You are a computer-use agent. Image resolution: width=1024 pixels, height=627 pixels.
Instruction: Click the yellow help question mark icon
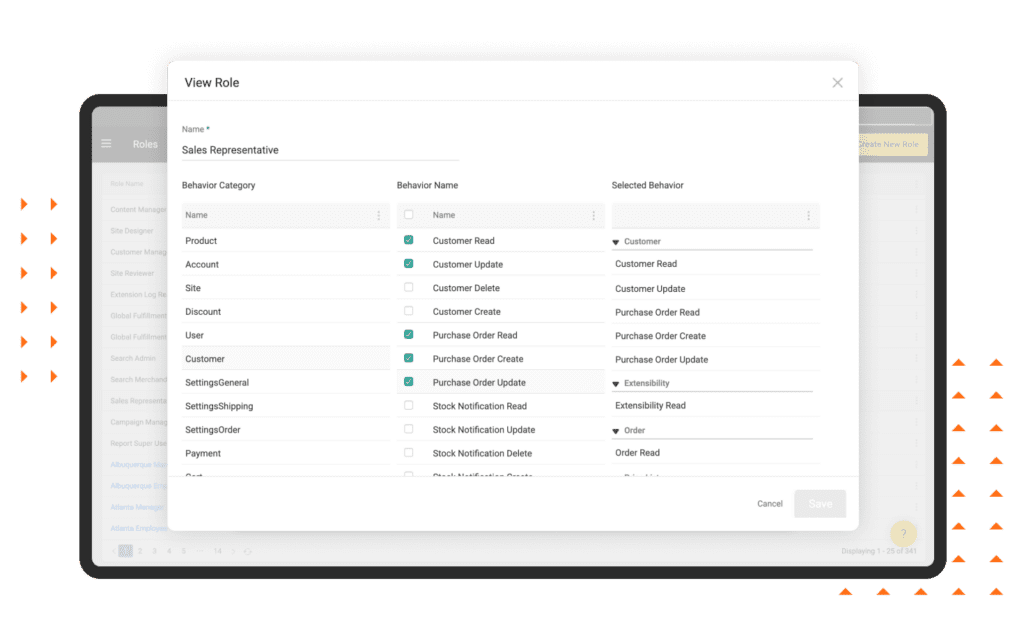point(902,534)
